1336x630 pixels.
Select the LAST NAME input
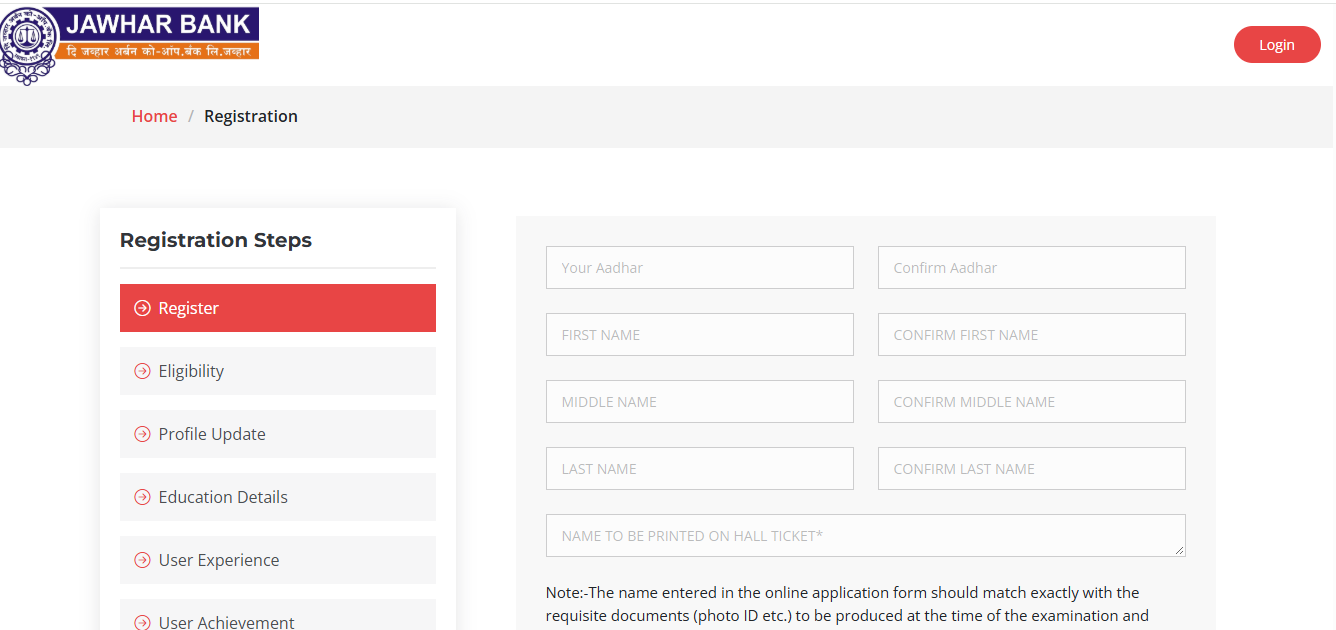click(700, 469)
